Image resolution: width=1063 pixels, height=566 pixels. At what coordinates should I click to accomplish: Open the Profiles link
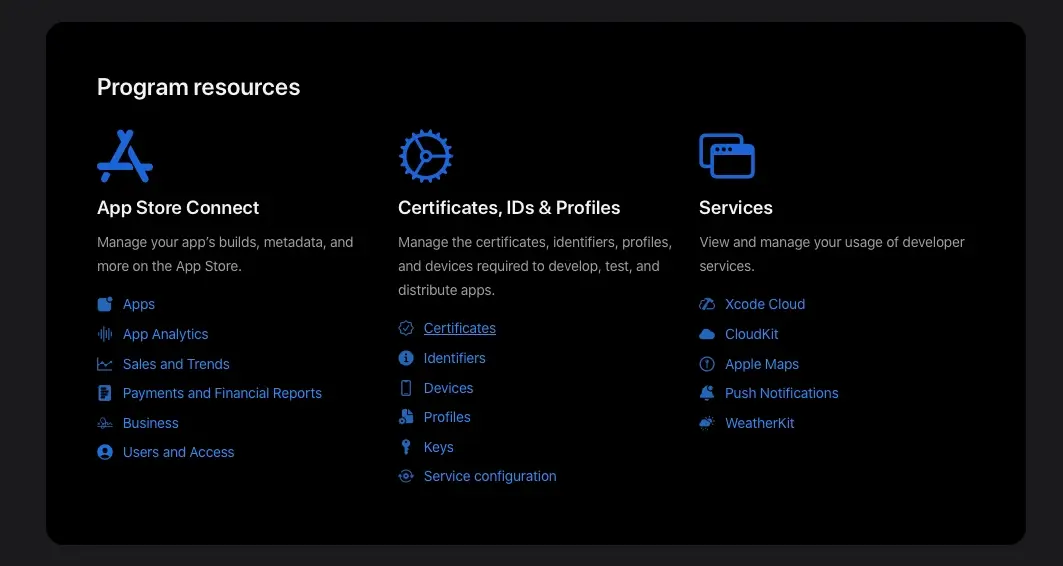[x=447, y=417]
